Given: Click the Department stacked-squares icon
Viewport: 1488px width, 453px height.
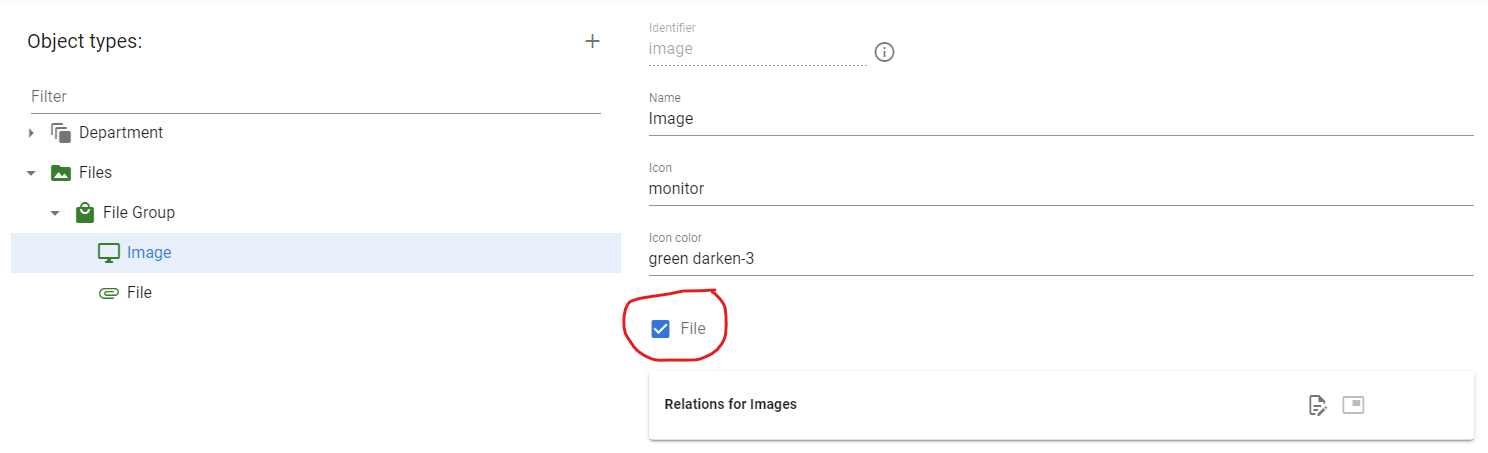Looking at the screenshot, I should click(61, 133).
